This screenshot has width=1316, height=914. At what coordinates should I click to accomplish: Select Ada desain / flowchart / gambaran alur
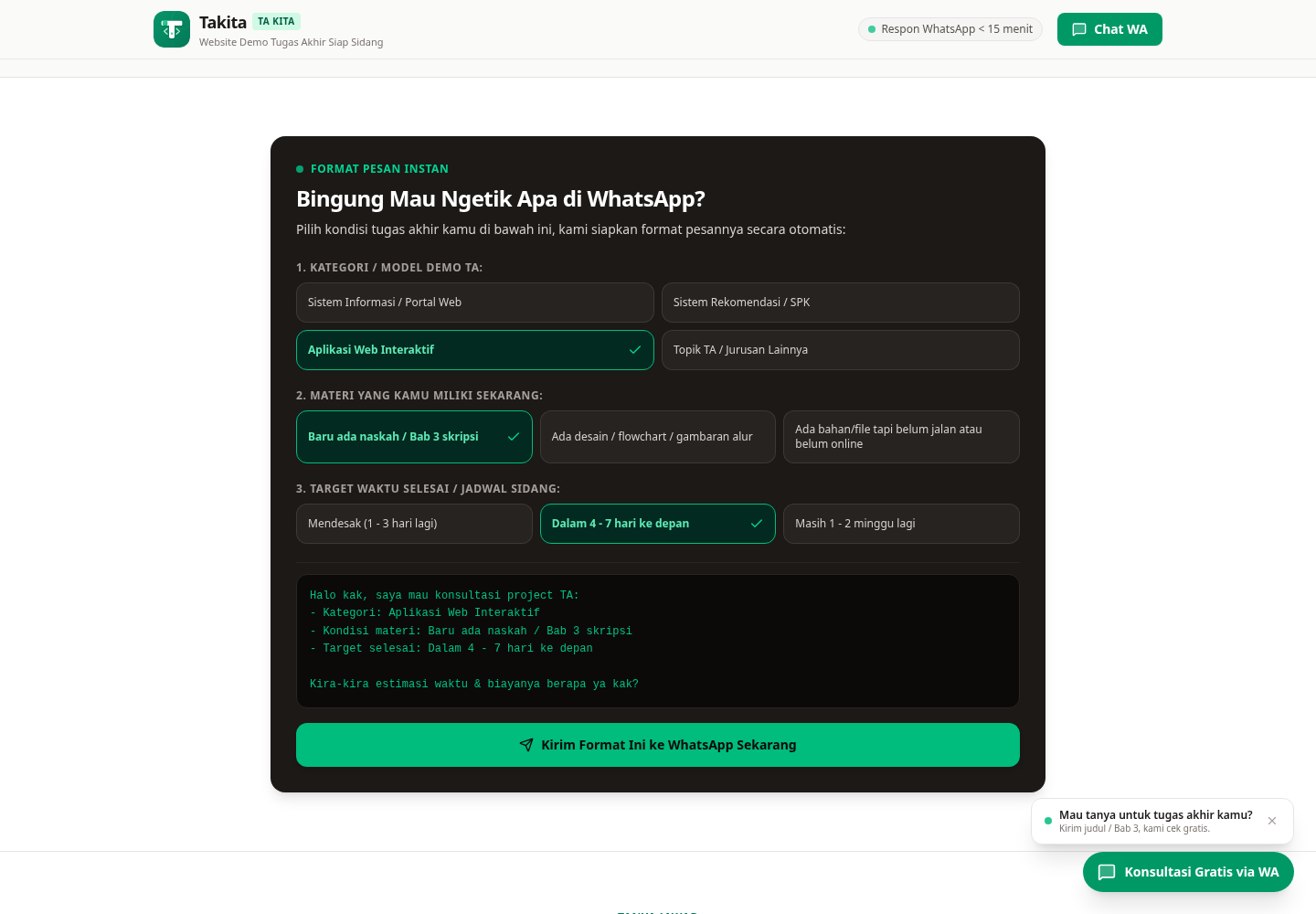click(658, 437)
